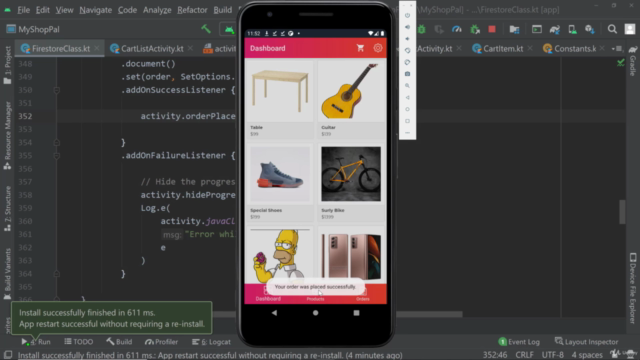Click the emulator power button
Viewport: 640px width, 360px height.
click(407, 16)
